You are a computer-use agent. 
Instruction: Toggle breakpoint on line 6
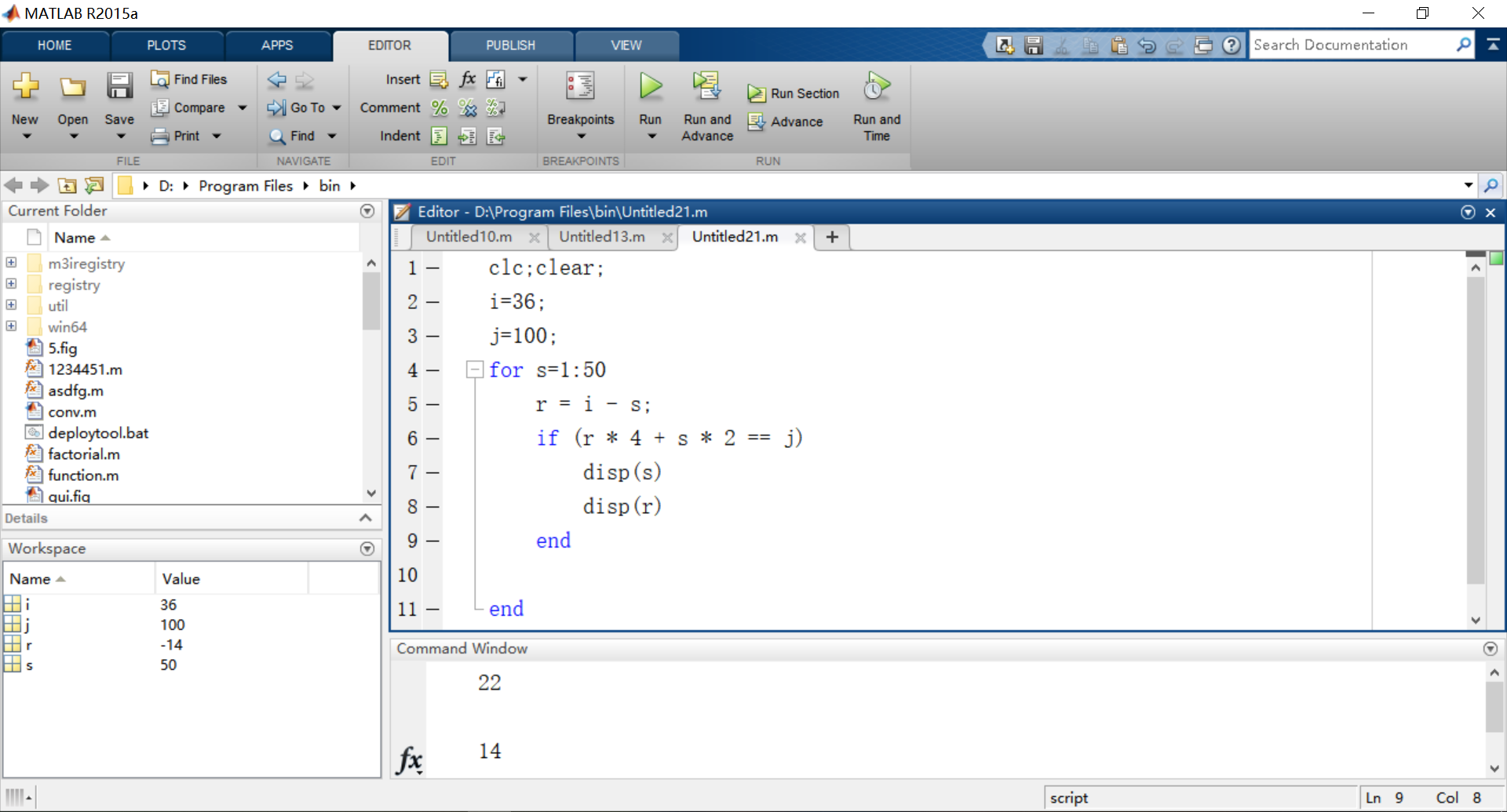(432, 439)
